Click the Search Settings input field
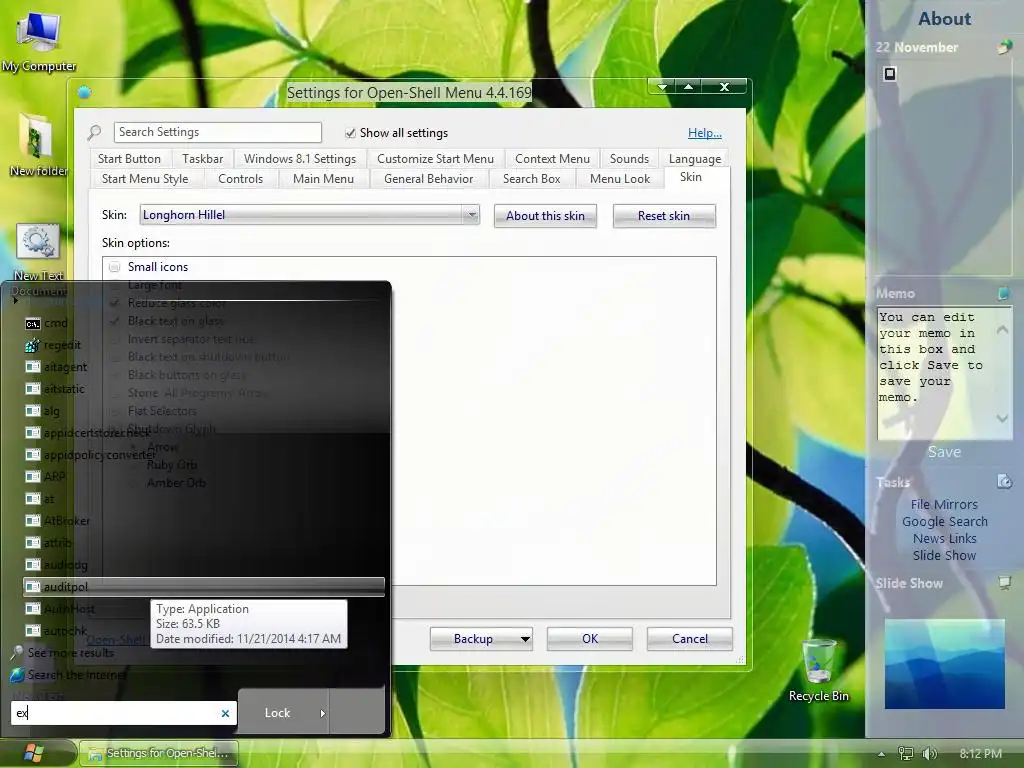Screen dimensions: 1024x768 click(x=217, y=133)
